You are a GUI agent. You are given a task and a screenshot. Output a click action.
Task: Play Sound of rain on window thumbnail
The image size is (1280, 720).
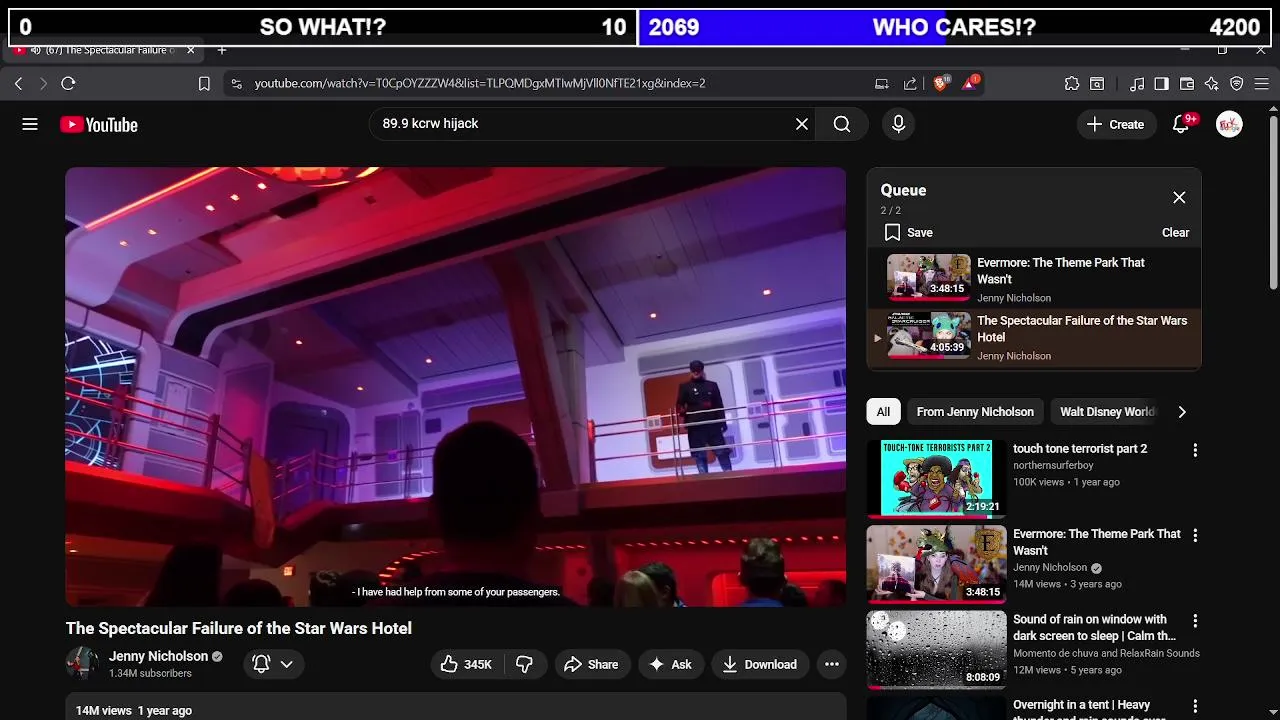click(x=936, y=649)
